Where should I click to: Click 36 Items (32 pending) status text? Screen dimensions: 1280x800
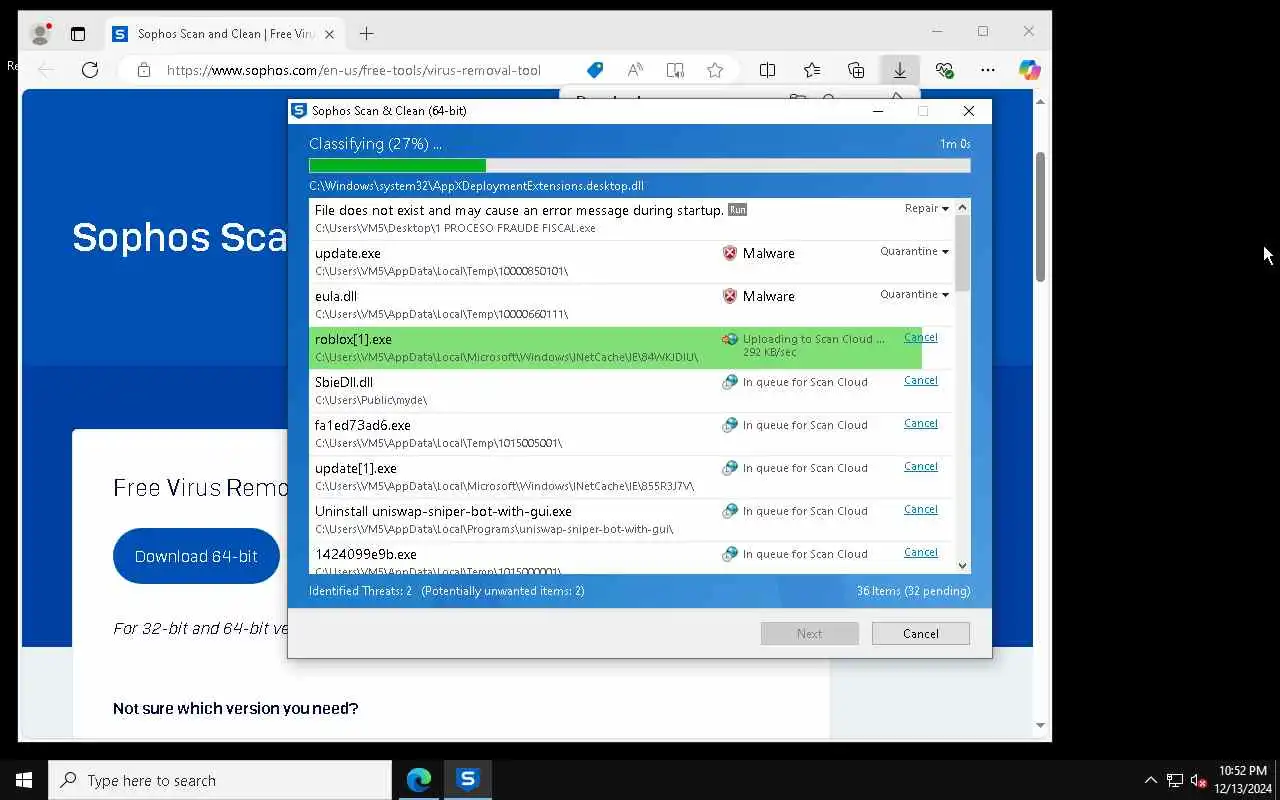(913, 591)
